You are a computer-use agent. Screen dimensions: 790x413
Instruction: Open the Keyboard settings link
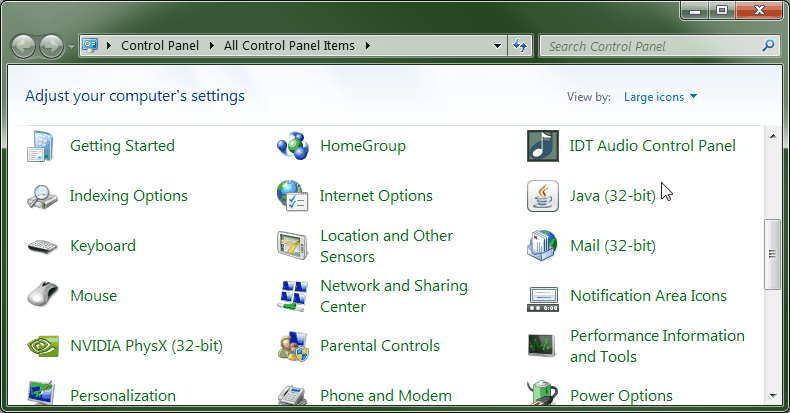(x=103, y=246)
